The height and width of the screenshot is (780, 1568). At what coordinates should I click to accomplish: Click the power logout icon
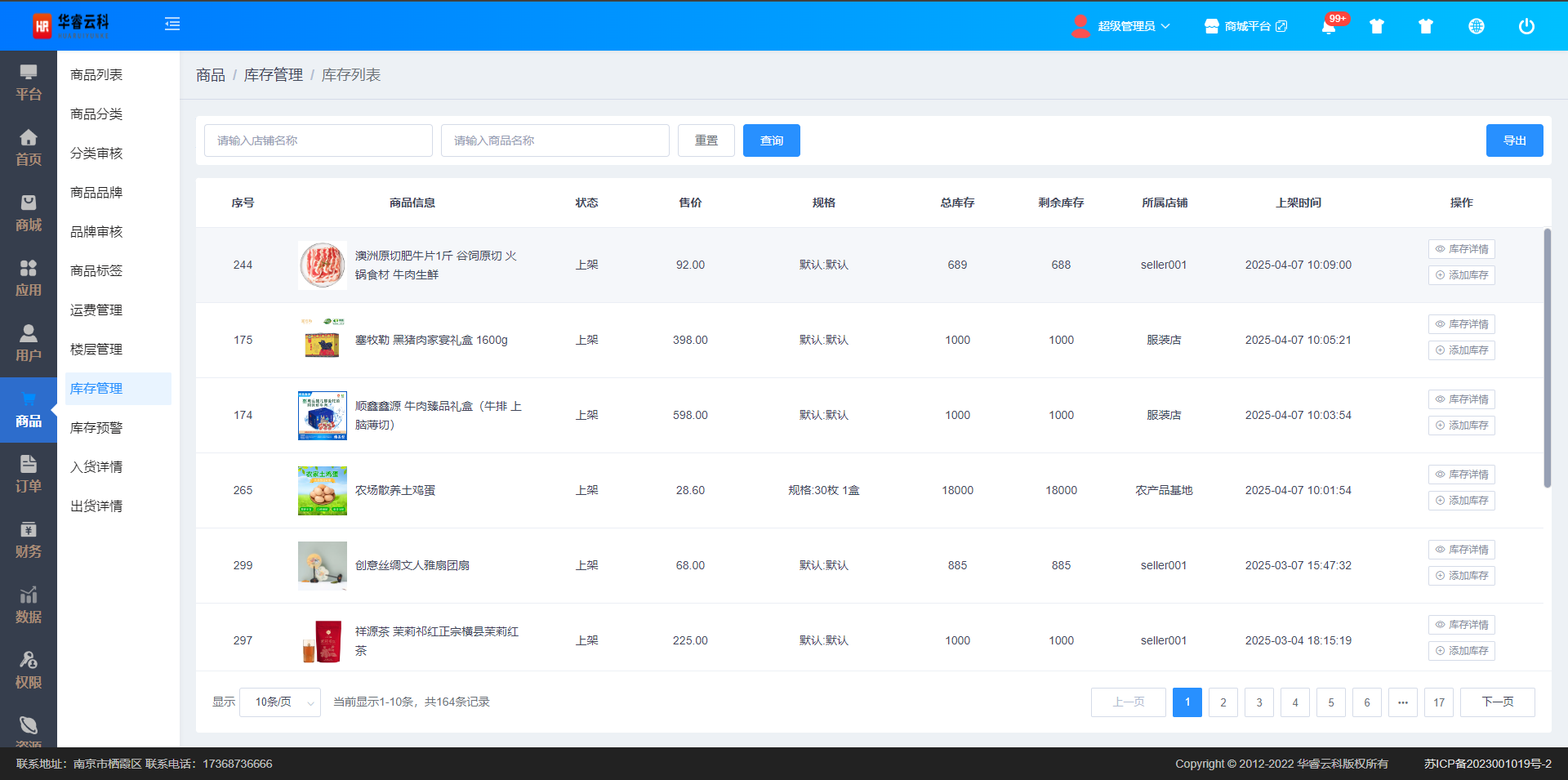(x=1526, y=26)
